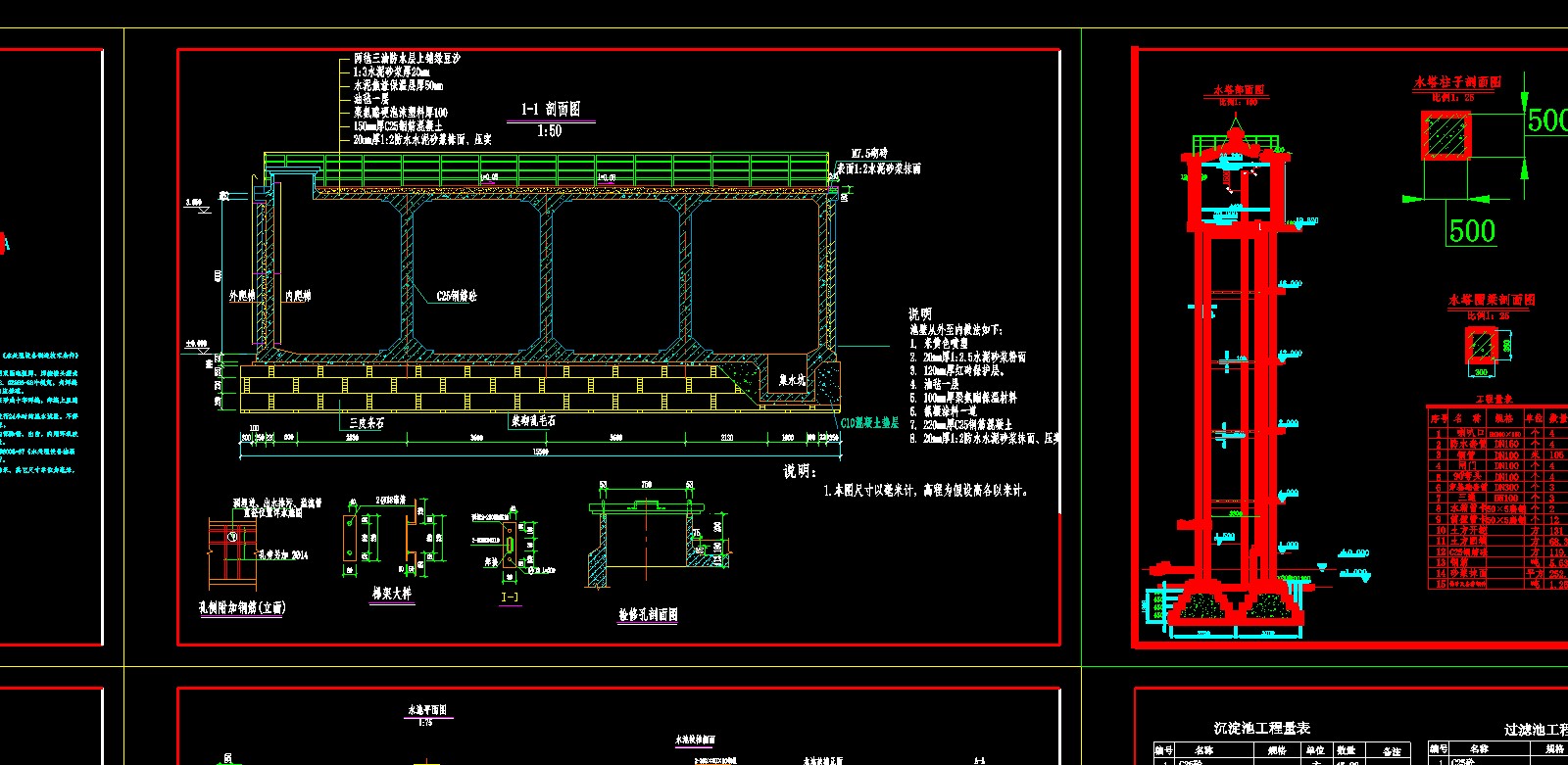The height and width of the screenshot is (765, 1568).
Task: Select the 说明 notes heading beside pool section
Action: coord(920,314)
